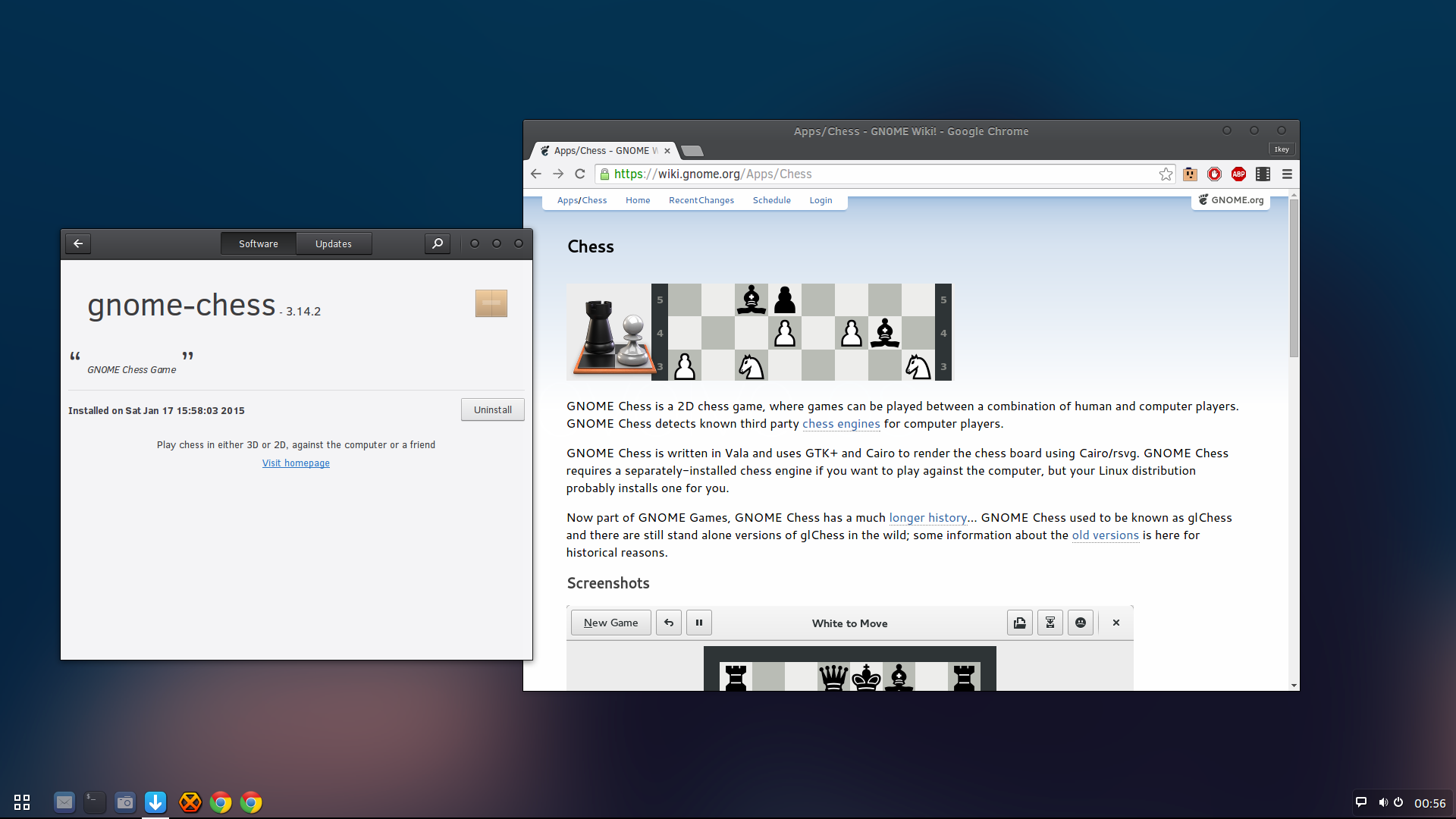Close the Apps/Chess tab
The height and width of the screenshot is (819, 1456).
pyautogui.click(x=667, y=151)
